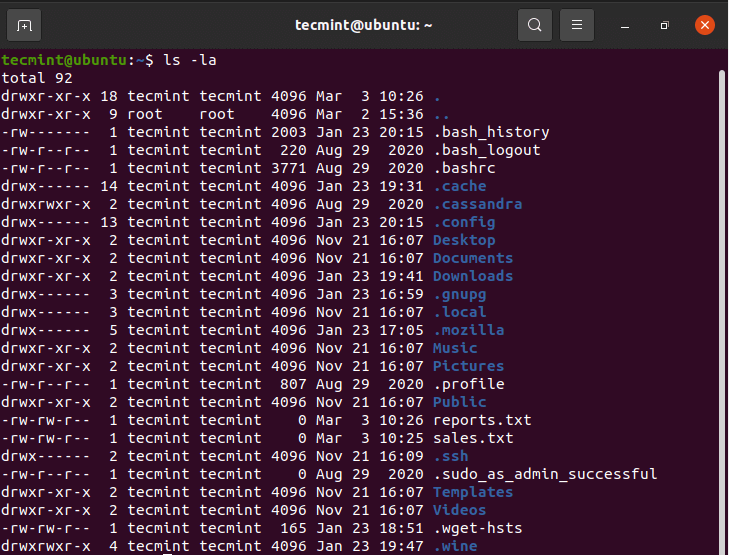Click the Templates directory name

pos(473,492)
